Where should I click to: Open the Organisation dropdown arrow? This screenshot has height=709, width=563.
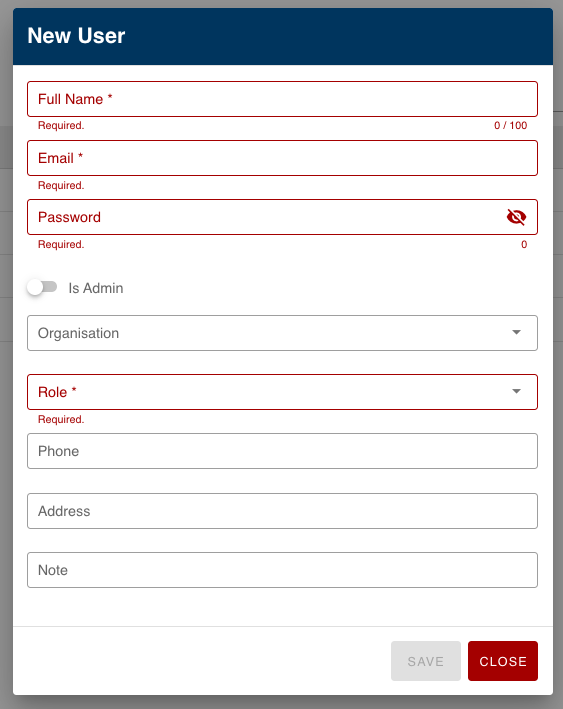point(516,332)
